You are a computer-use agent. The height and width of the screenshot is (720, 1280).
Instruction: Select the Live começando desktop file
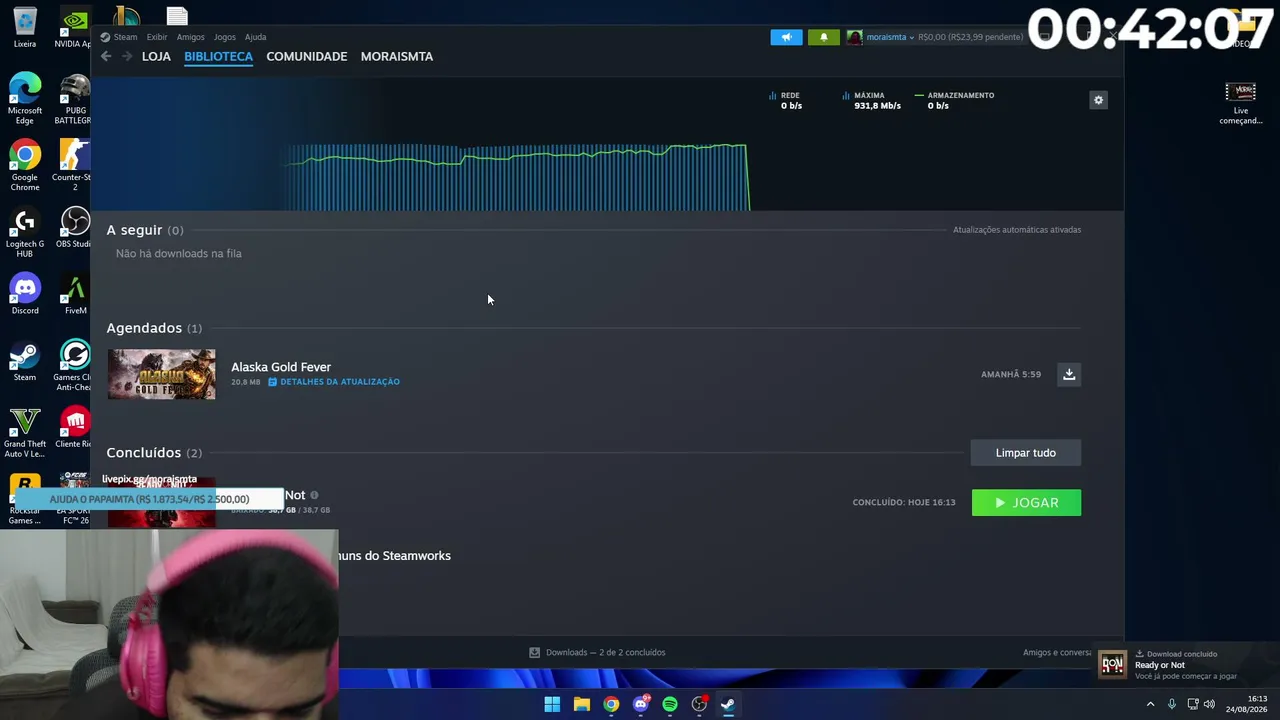(x=1240, y=104)
